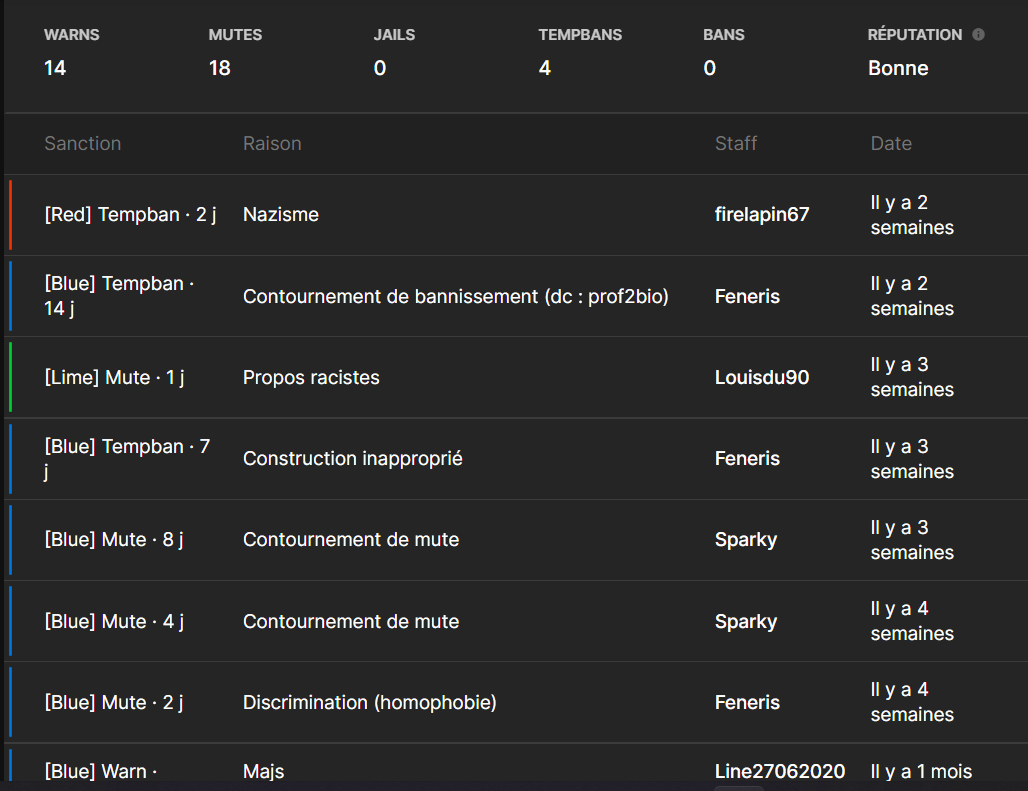1028x791 pixels.
Task: Select the Discrimination (homophobie) sanction entry
Action: [x=369, y=703]
